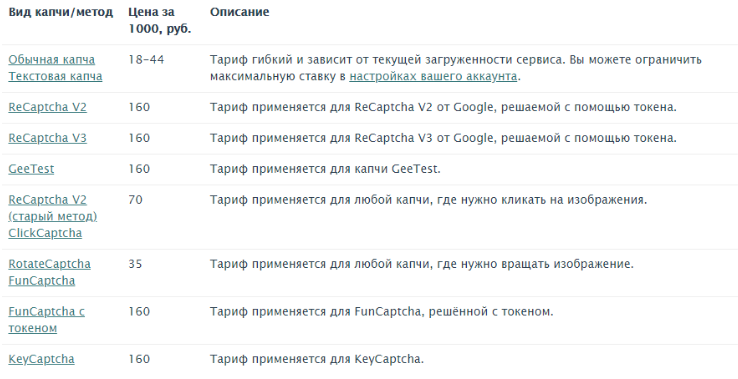Click the FunCaptcha link under RotateCaptcha
This screenshot has height=379, width=738.
pyautogui.click(x=41, y=281)
